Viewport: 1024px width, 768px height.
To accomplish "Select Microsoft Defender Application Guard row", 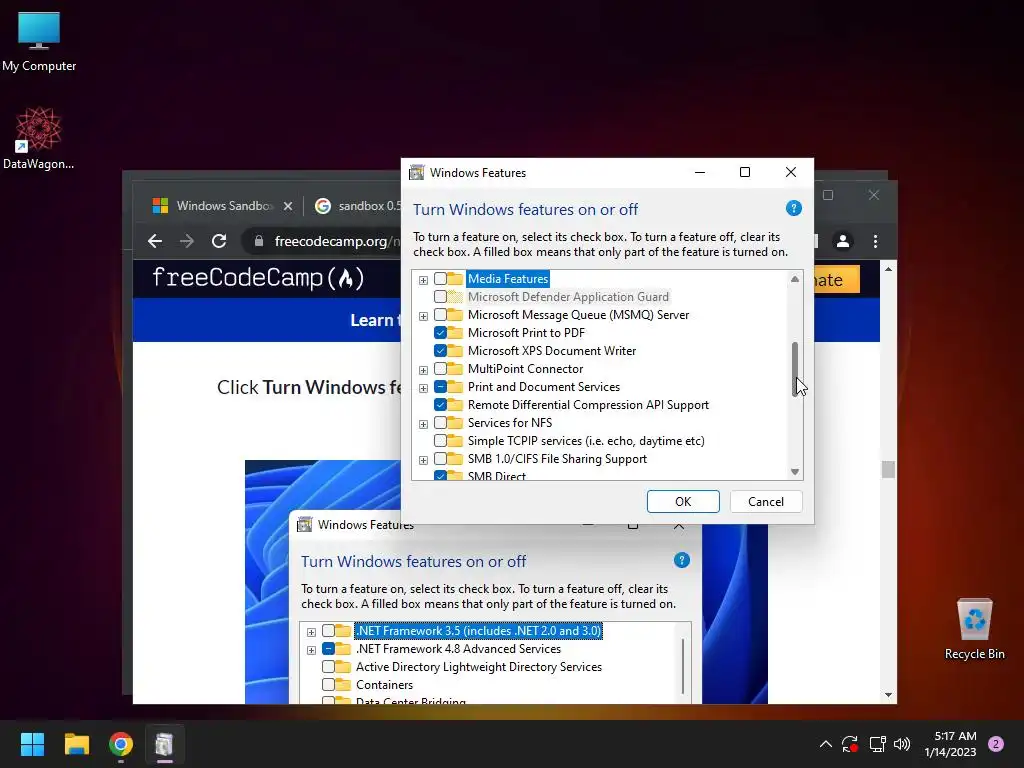I will pos(568,296).
